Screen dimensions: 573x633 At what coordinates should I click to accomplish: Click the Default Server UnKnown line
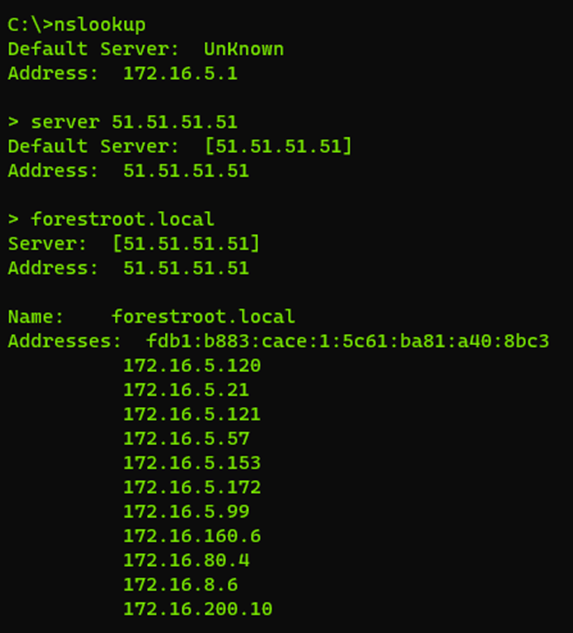[x=146, y=49]
